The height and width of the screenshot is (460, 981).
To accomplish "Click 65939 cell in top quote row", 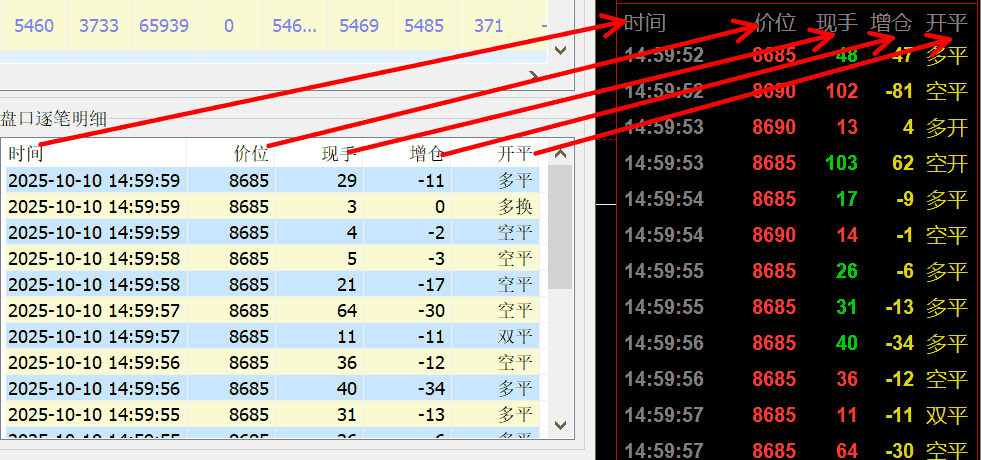I will 163,25.
